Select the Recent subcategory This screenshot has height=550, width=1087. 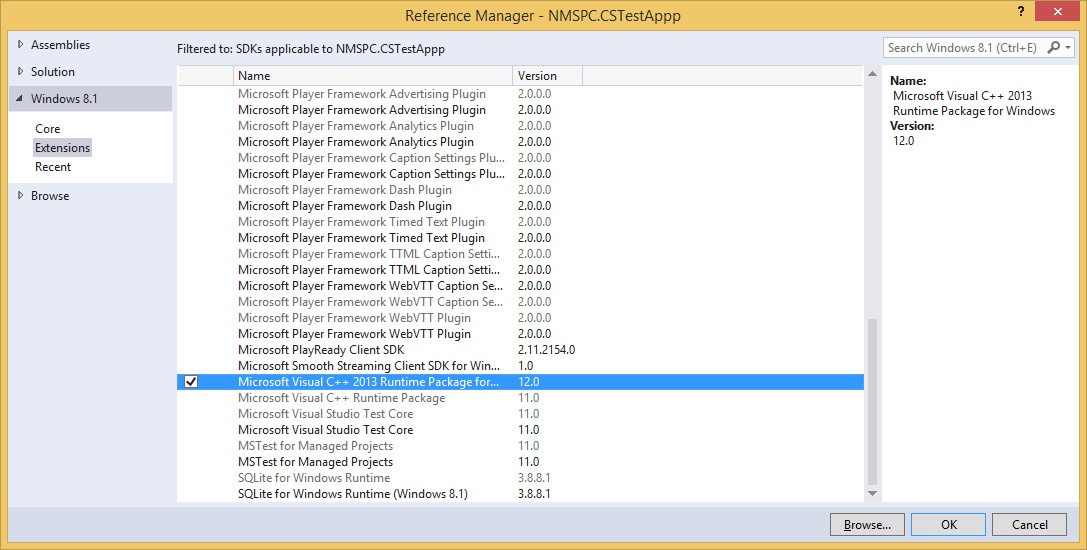pyautogui.click(x=53, y=167)
